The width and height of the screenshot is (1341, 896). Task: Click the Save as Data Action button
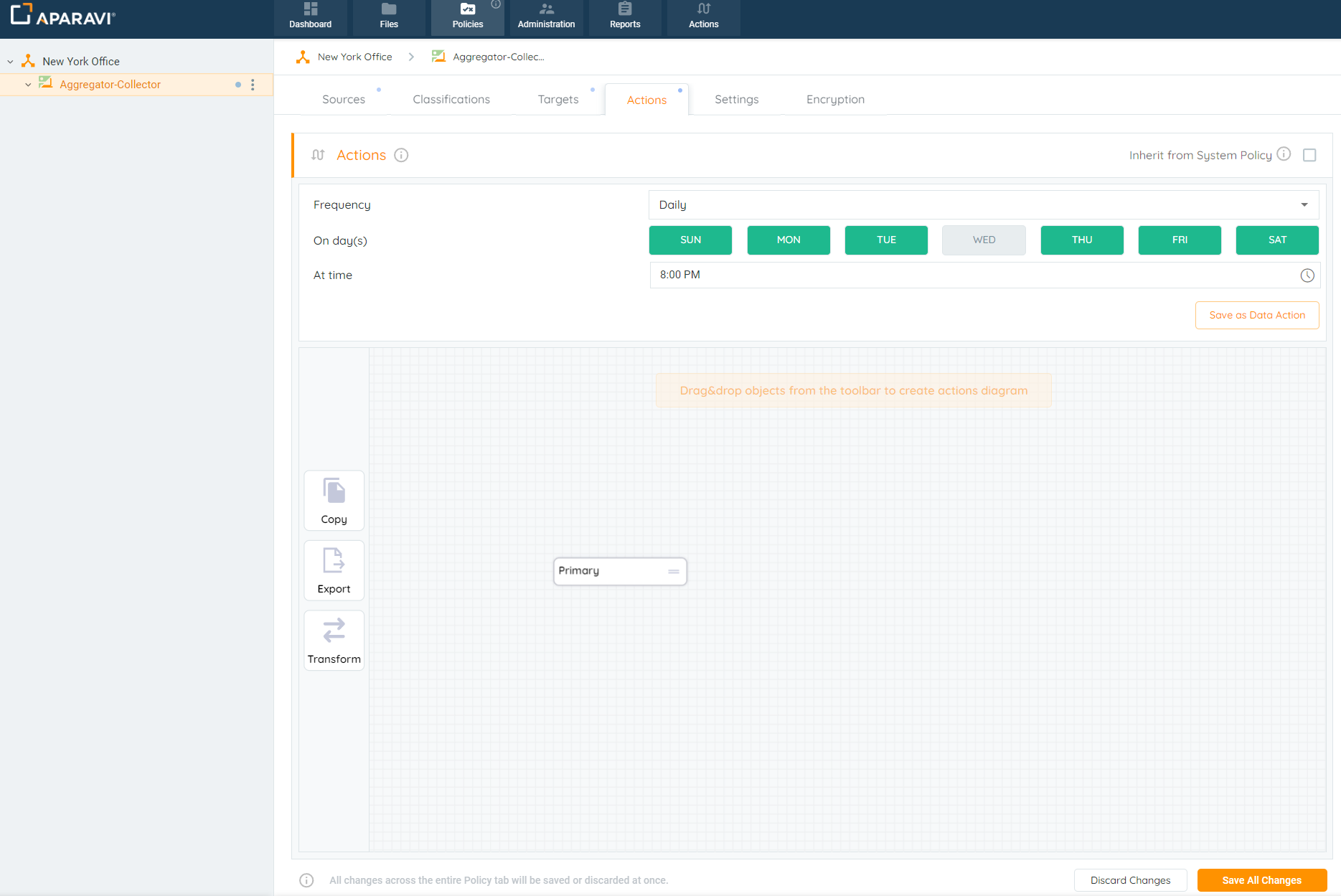coord(1256,316)
